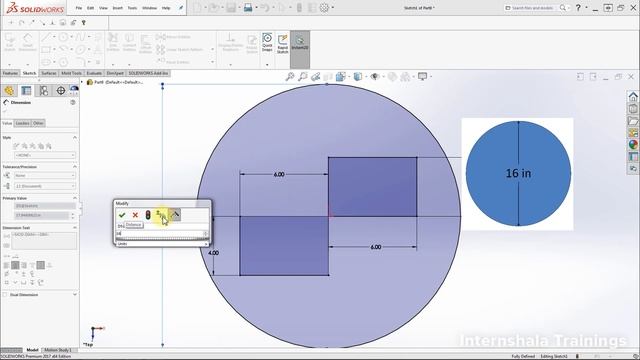This screenshot has height=360, width=640.
Task: Open Tolerance type None dropdown
Action: tap(45, 176)
